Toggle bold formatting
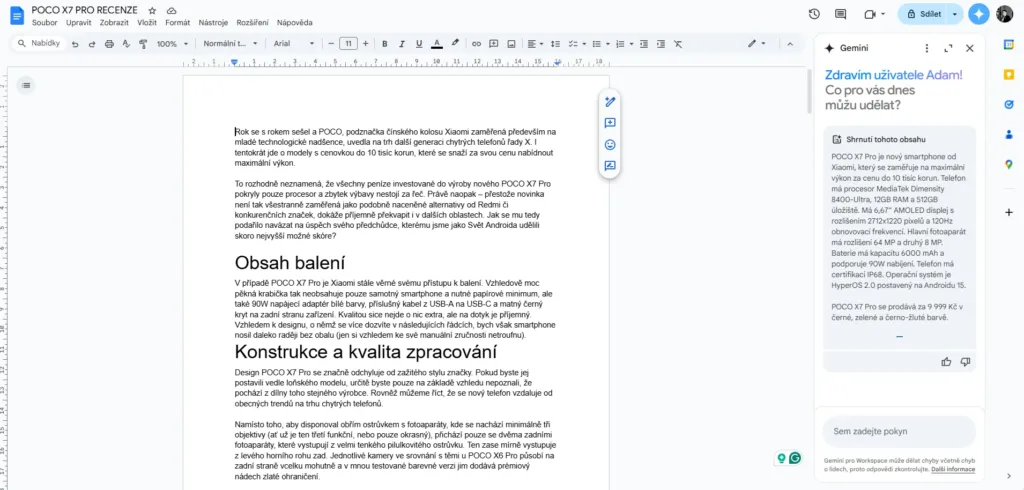 [385, 44]
